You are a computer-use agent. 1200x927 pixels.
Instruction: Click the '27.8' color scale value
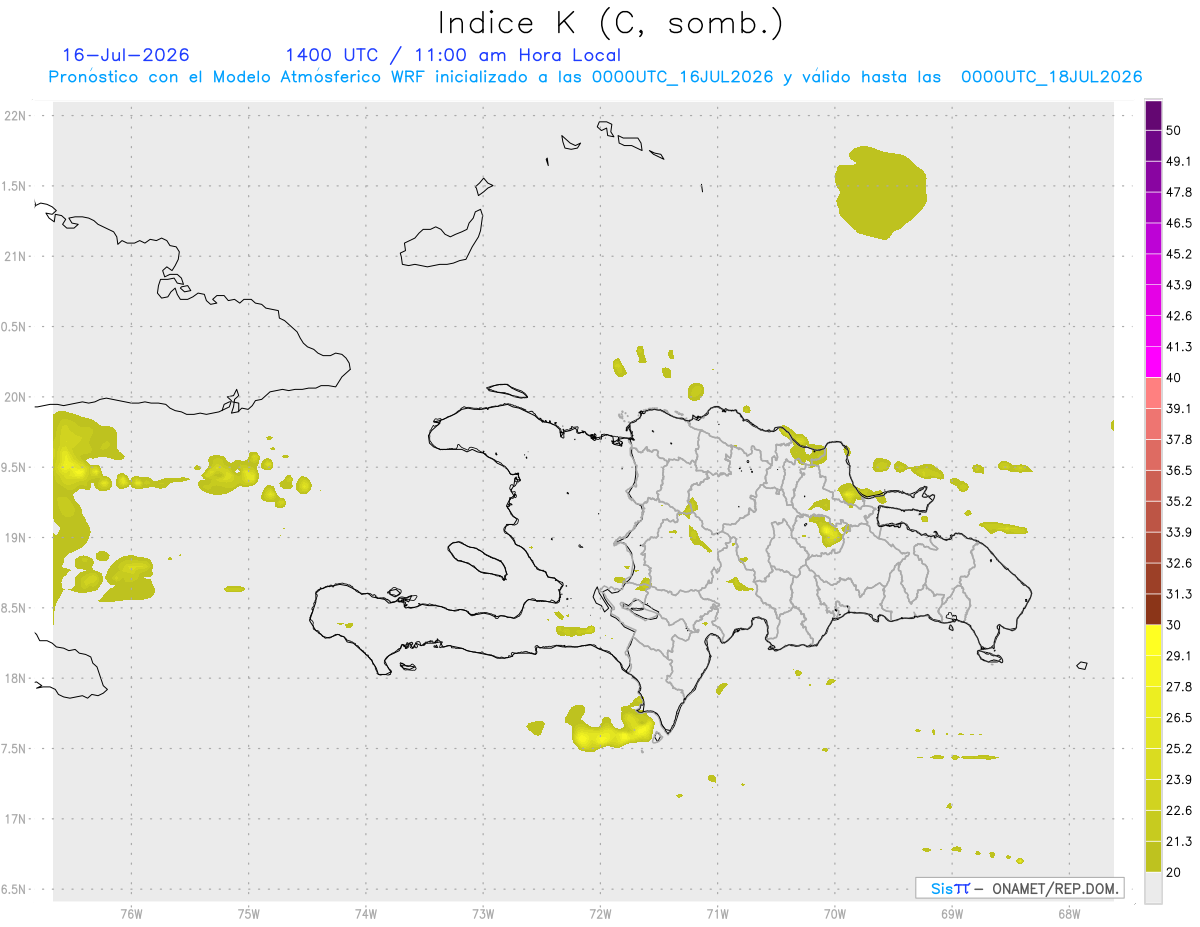coord(1179,687)
